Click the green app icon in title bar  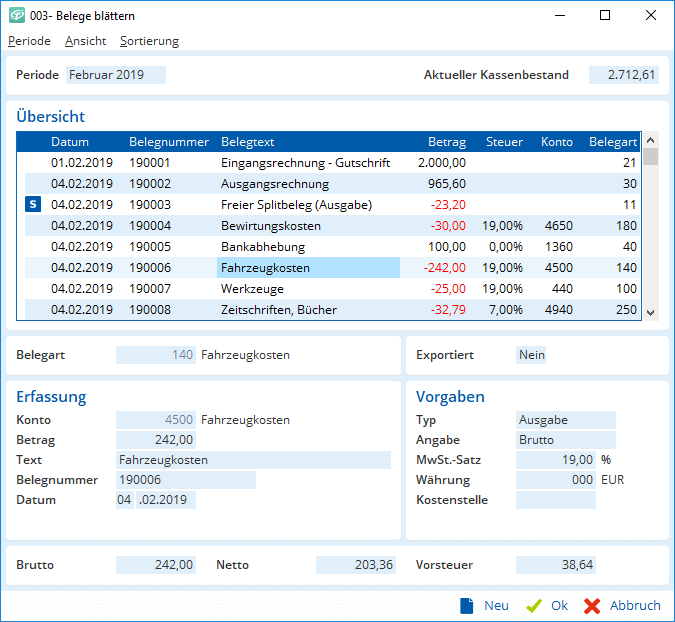[17, 16]
